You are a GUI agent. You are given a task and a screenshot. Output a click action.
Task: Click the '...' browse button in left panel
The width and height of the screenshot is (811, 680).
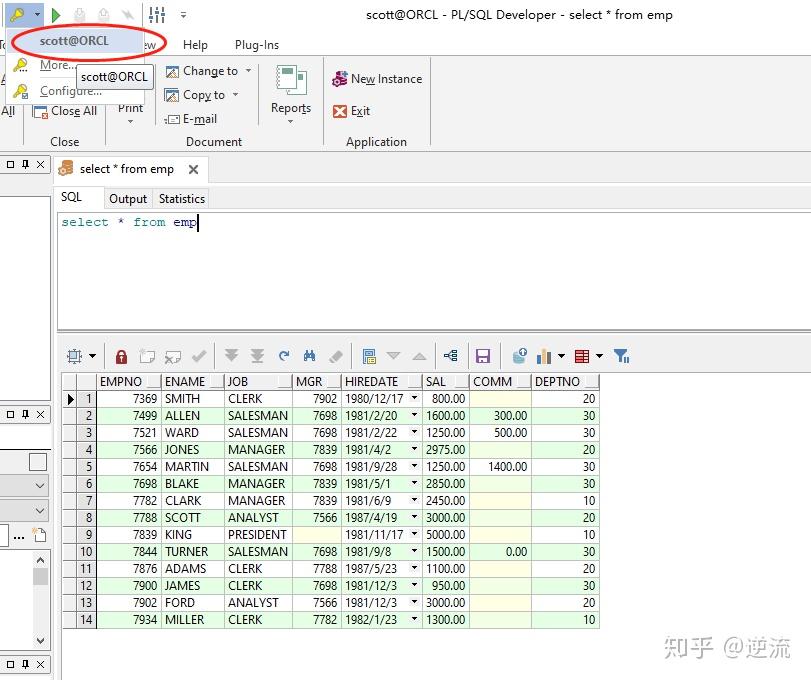[19, 537]
